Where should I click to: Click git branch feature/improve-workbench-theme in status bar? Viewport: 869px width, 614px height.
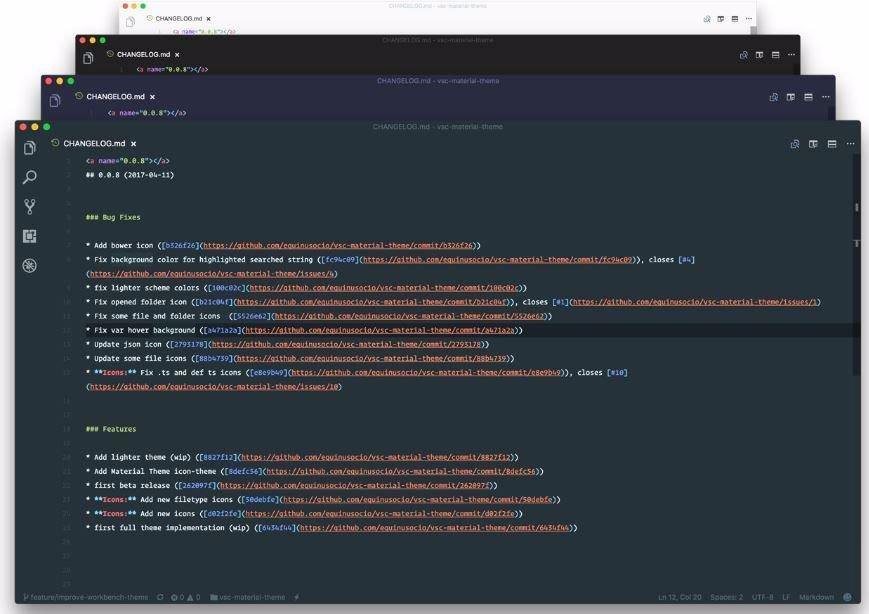86,597
